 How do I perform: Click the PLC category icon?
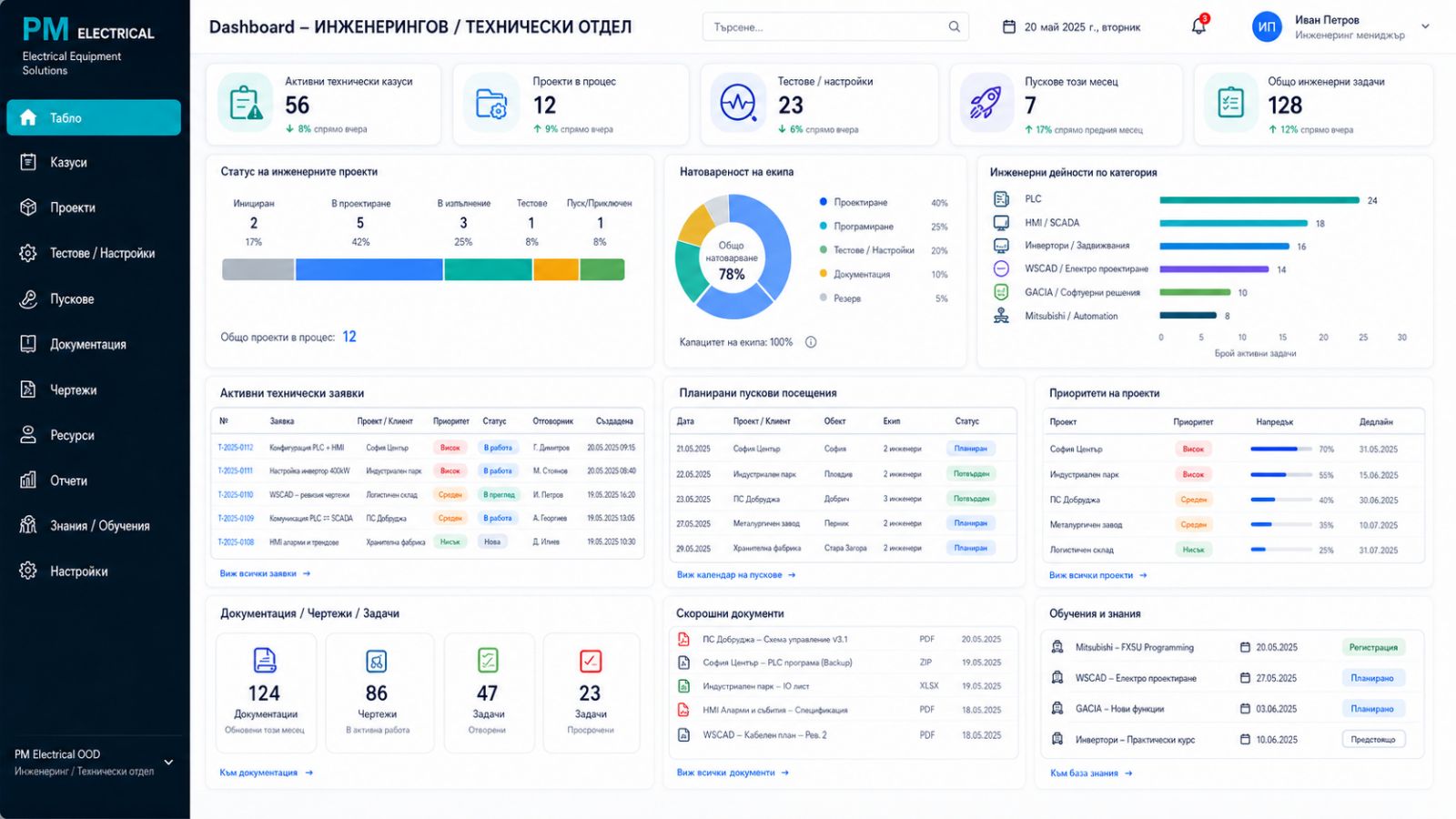tap(1001, 199)
